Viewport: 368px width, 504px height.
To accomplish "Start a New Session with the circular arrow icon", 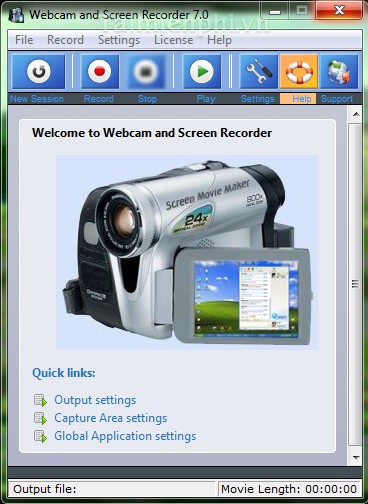I will (x=38, y=72).
